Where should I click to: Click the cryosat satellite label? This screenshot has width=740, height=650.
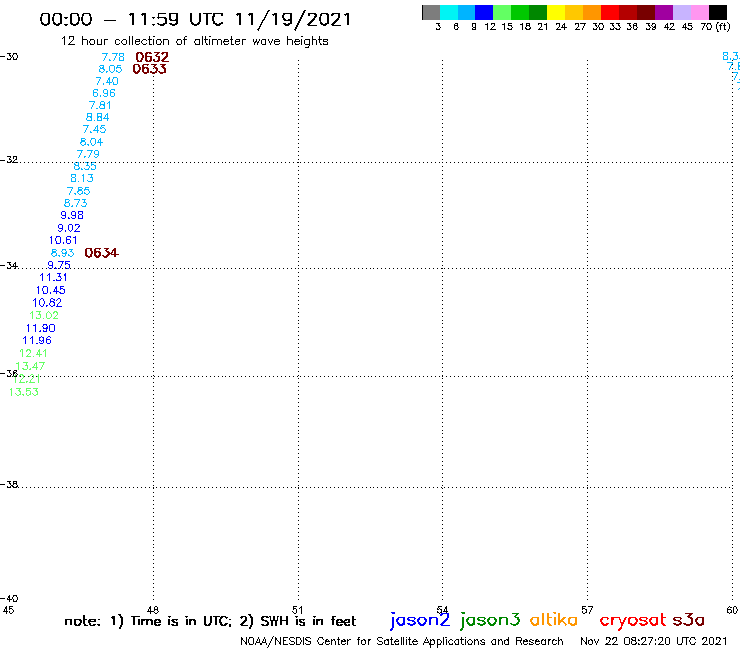pyautogui.click(x=633, y=621)
